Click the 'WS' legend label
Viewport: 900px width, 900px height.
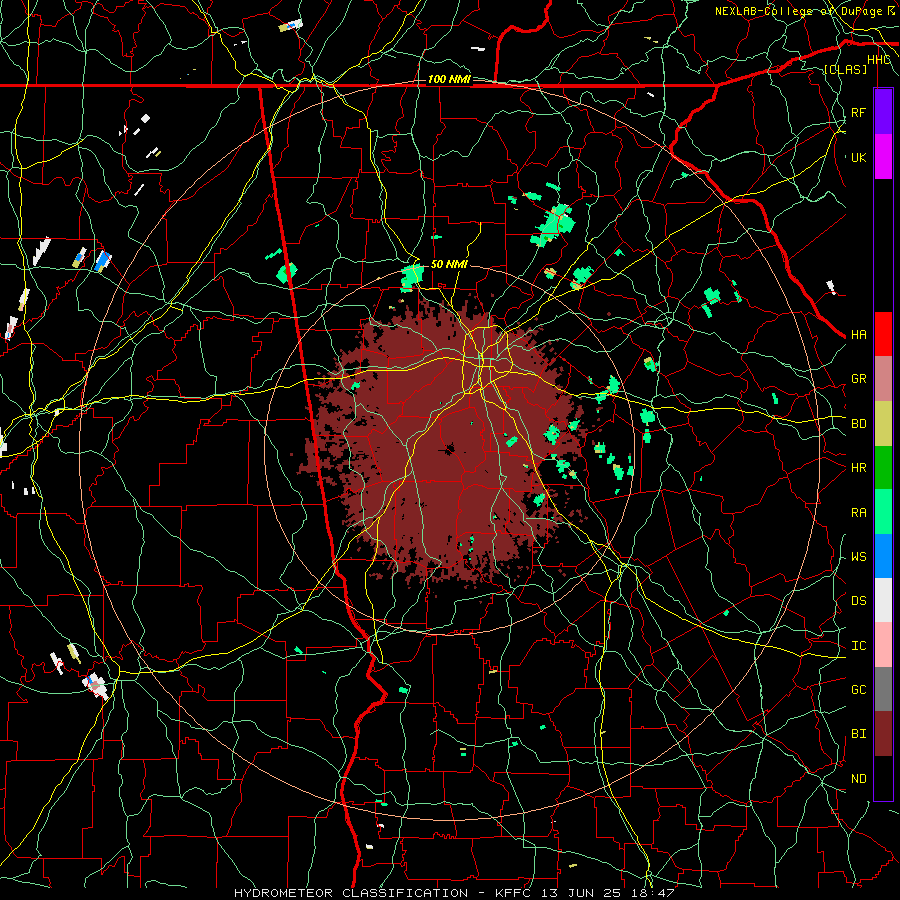pyautogui.click(x=858, y=557)
